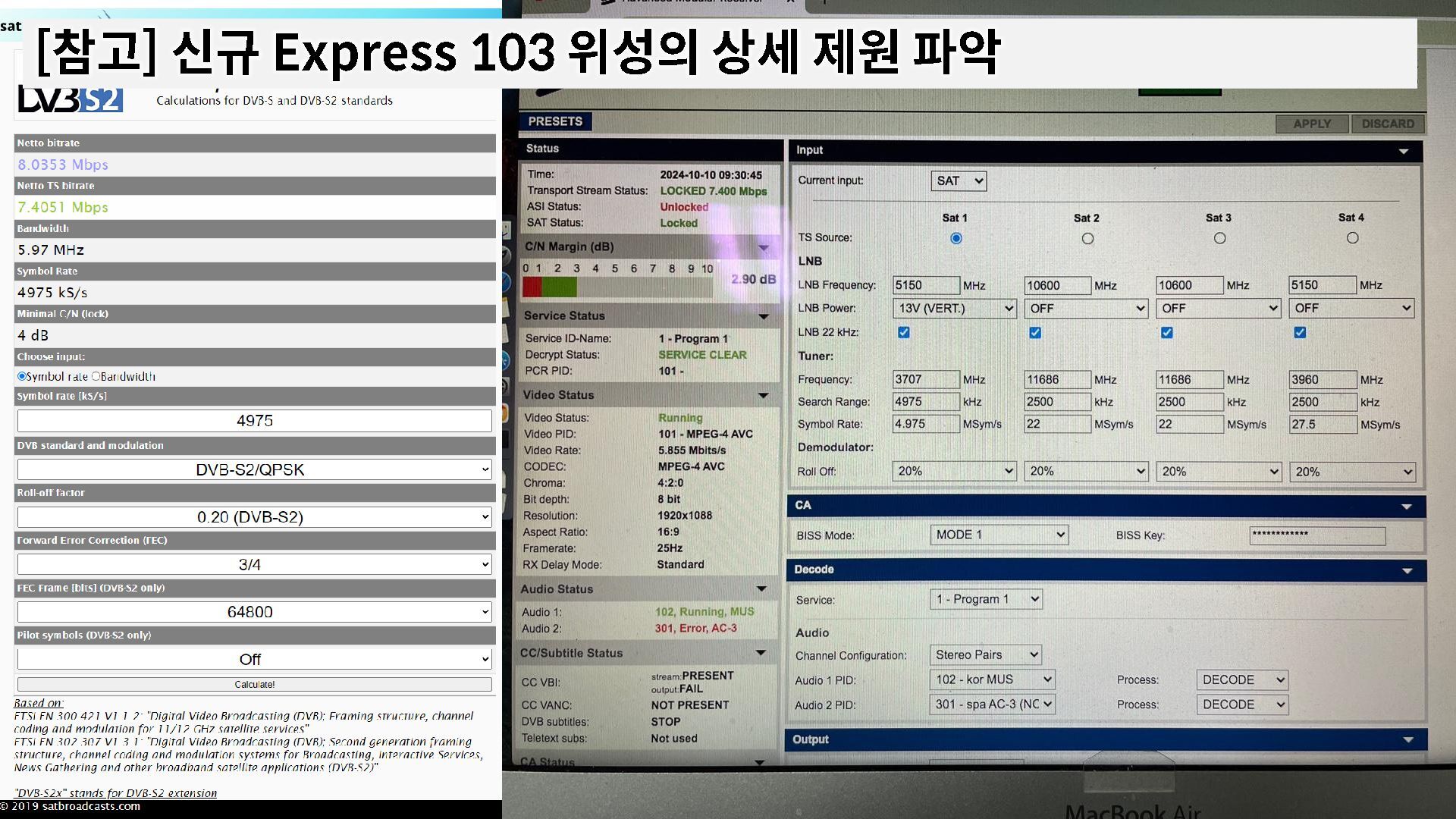Open the BISS Mode dropdown
Image resolution: width=1456 pixels, height=819 pixels.
[999, 535]
